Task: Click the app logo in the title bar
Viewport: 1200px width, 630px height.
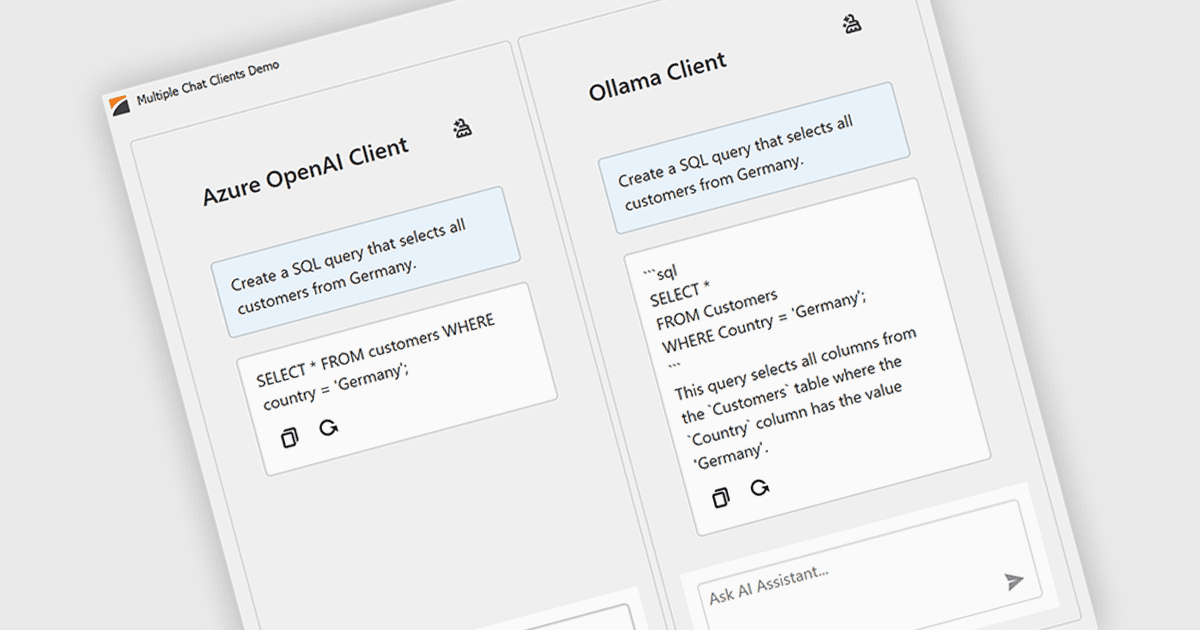Action: [x=120, y=104]
